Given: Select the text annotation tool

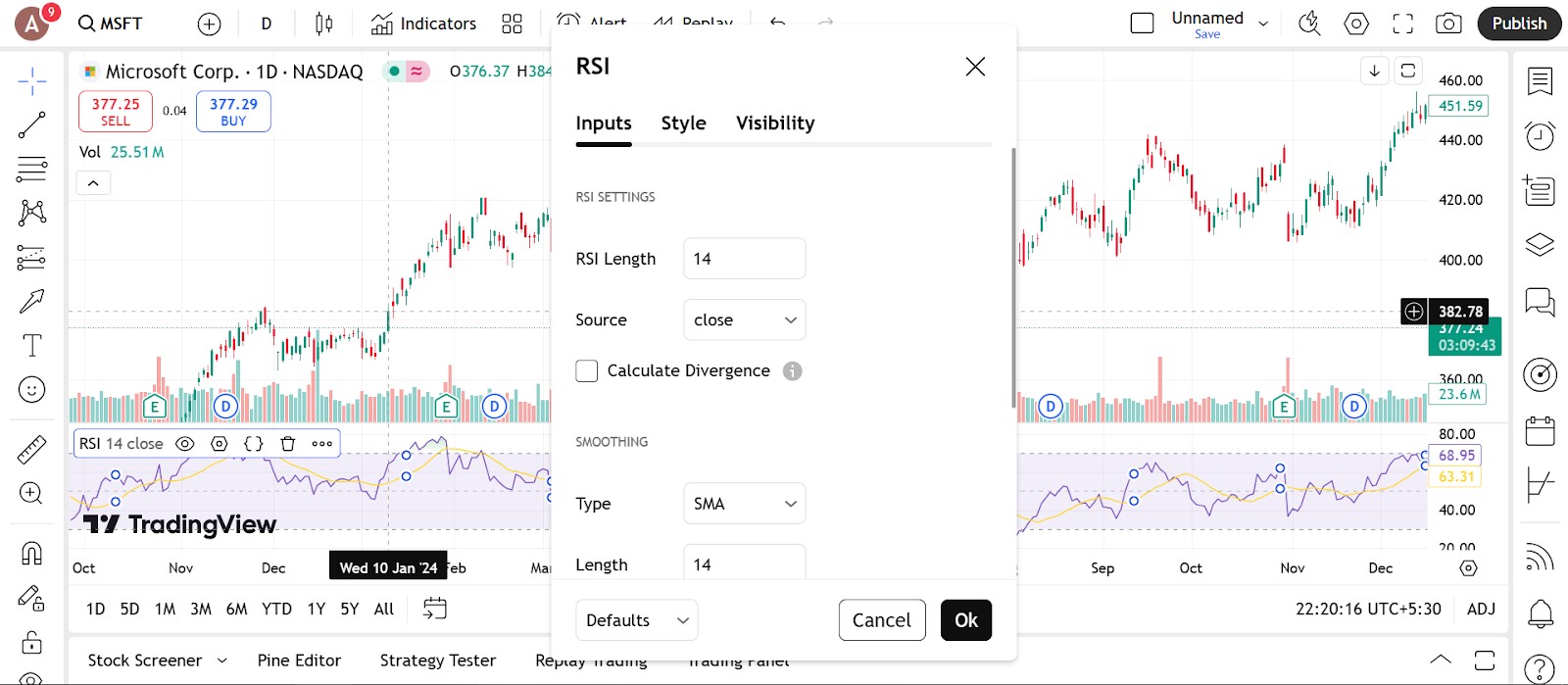Looking at the screenshot, I should click(x=31, y=345).
